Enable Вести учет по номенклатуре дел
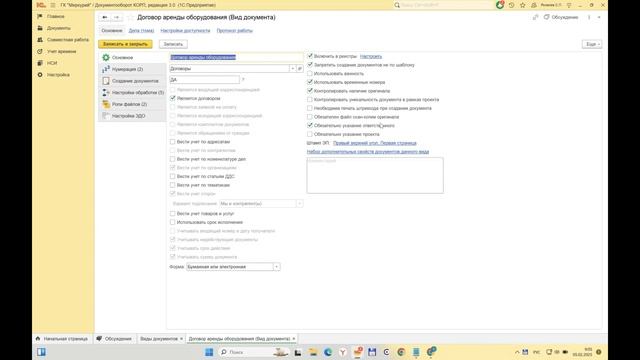The height and width of the screenshot is (360, 640). pyautogui.click(x=173, y=159)
